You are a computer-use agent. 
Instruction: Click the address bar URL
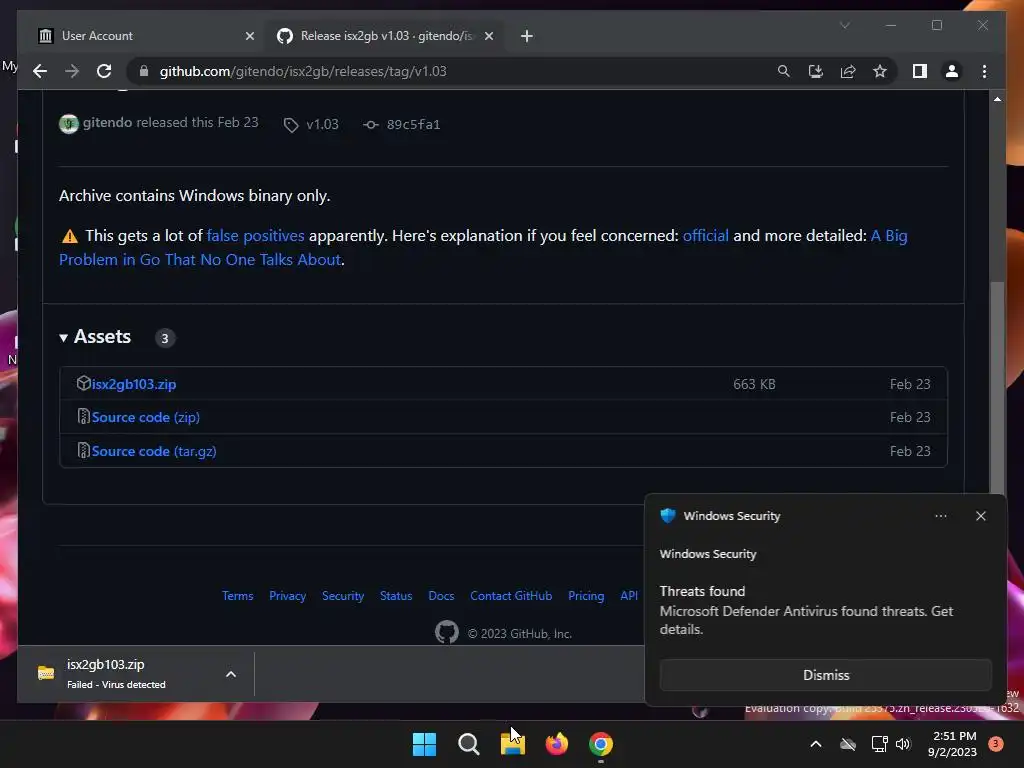[303, 71]
